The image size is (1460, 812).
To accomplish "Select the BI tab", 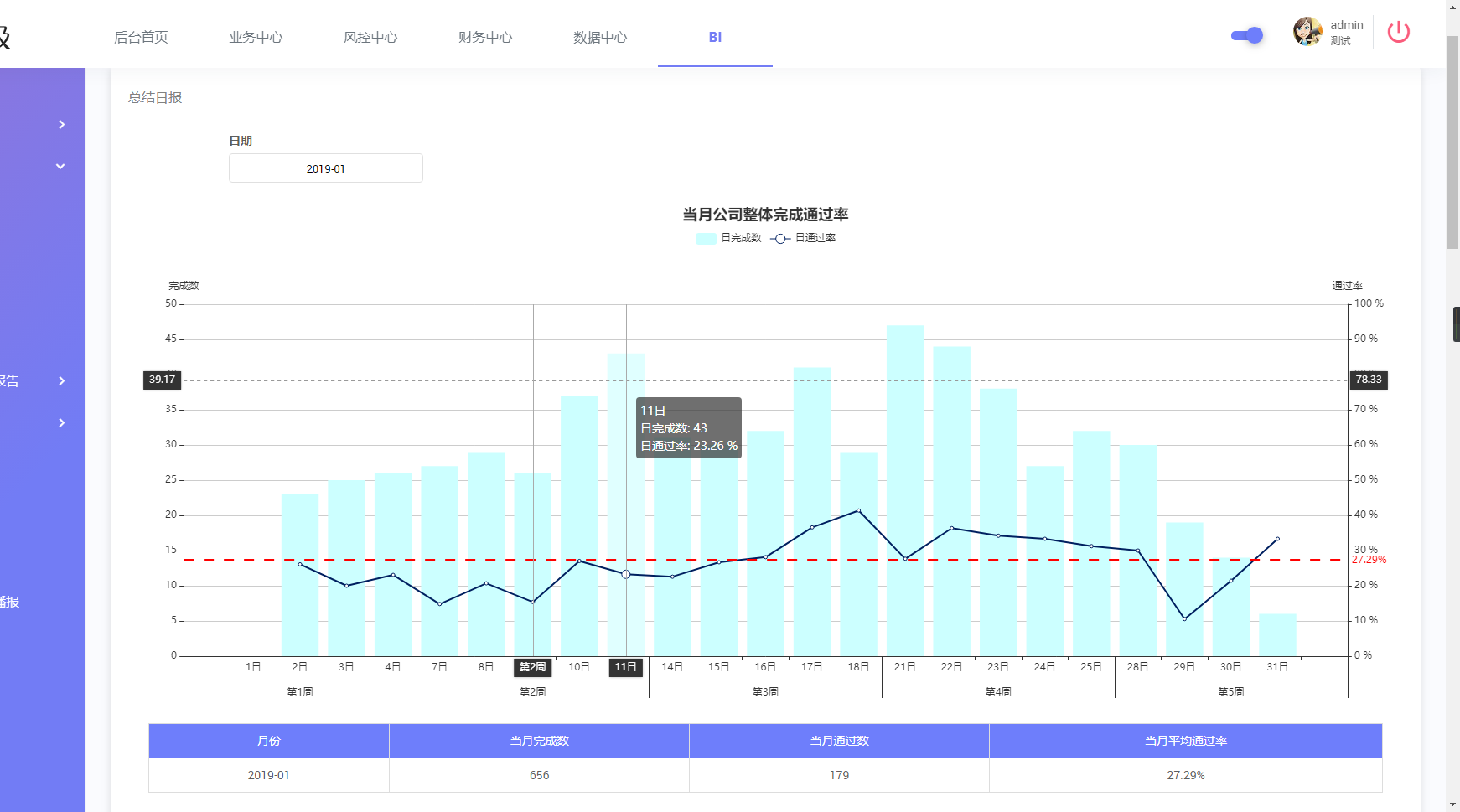I will [715, 37].
